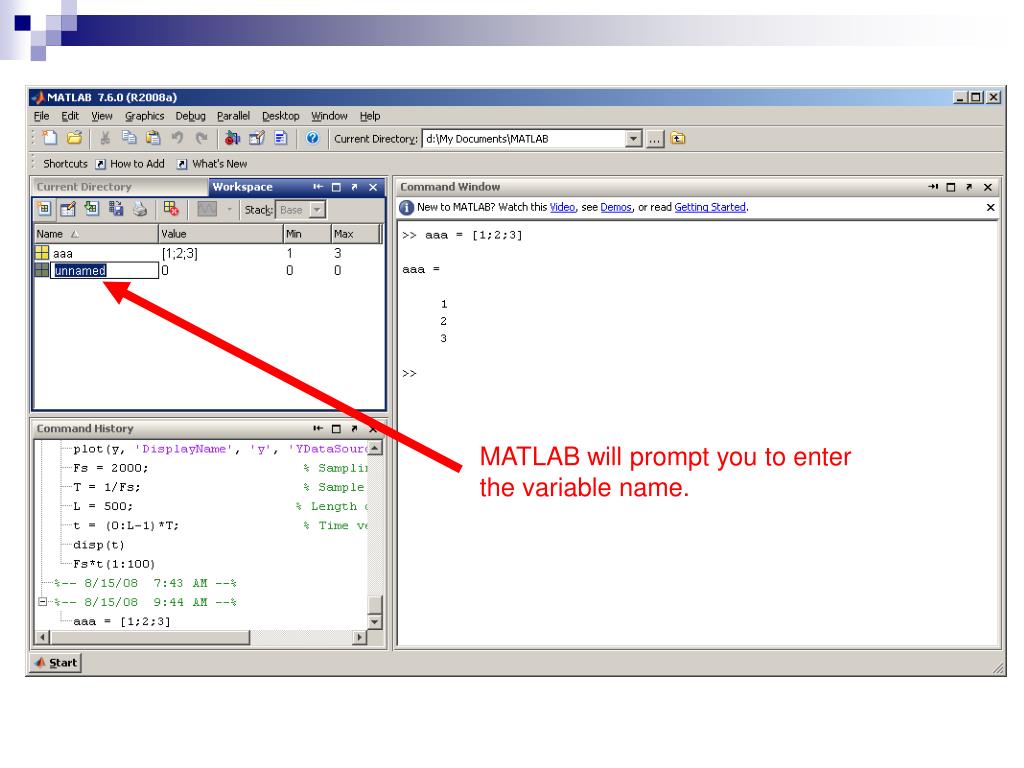Viewport: 1024px width, 768px height.
Task: Follow the Getting Started link
Action: [x=711, y=207]
